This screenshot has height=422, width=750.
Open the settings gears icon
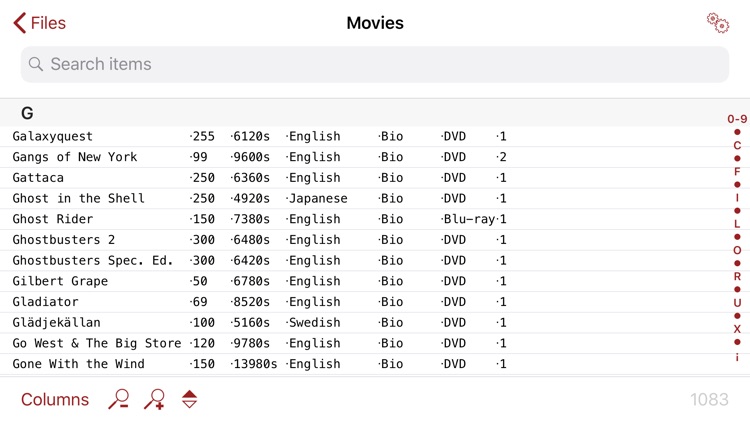[717, 23]
